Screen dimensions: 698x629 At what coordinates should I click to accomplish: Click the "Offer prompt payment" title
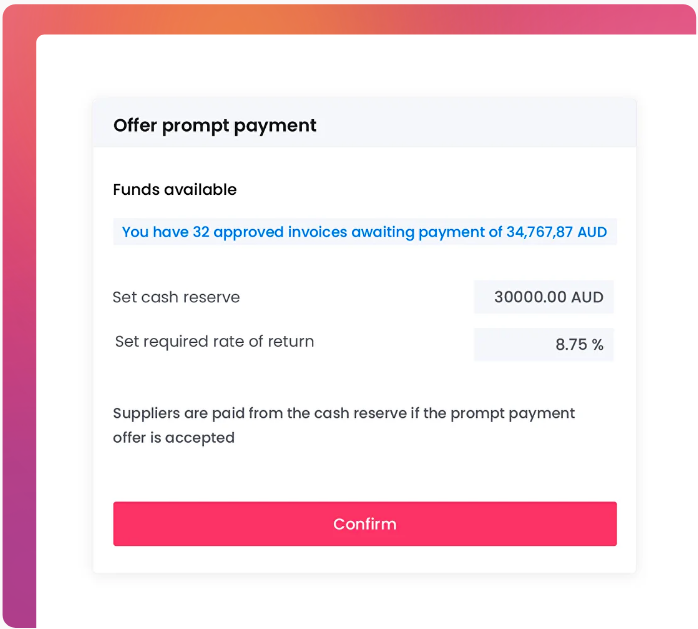click(215, 126)
